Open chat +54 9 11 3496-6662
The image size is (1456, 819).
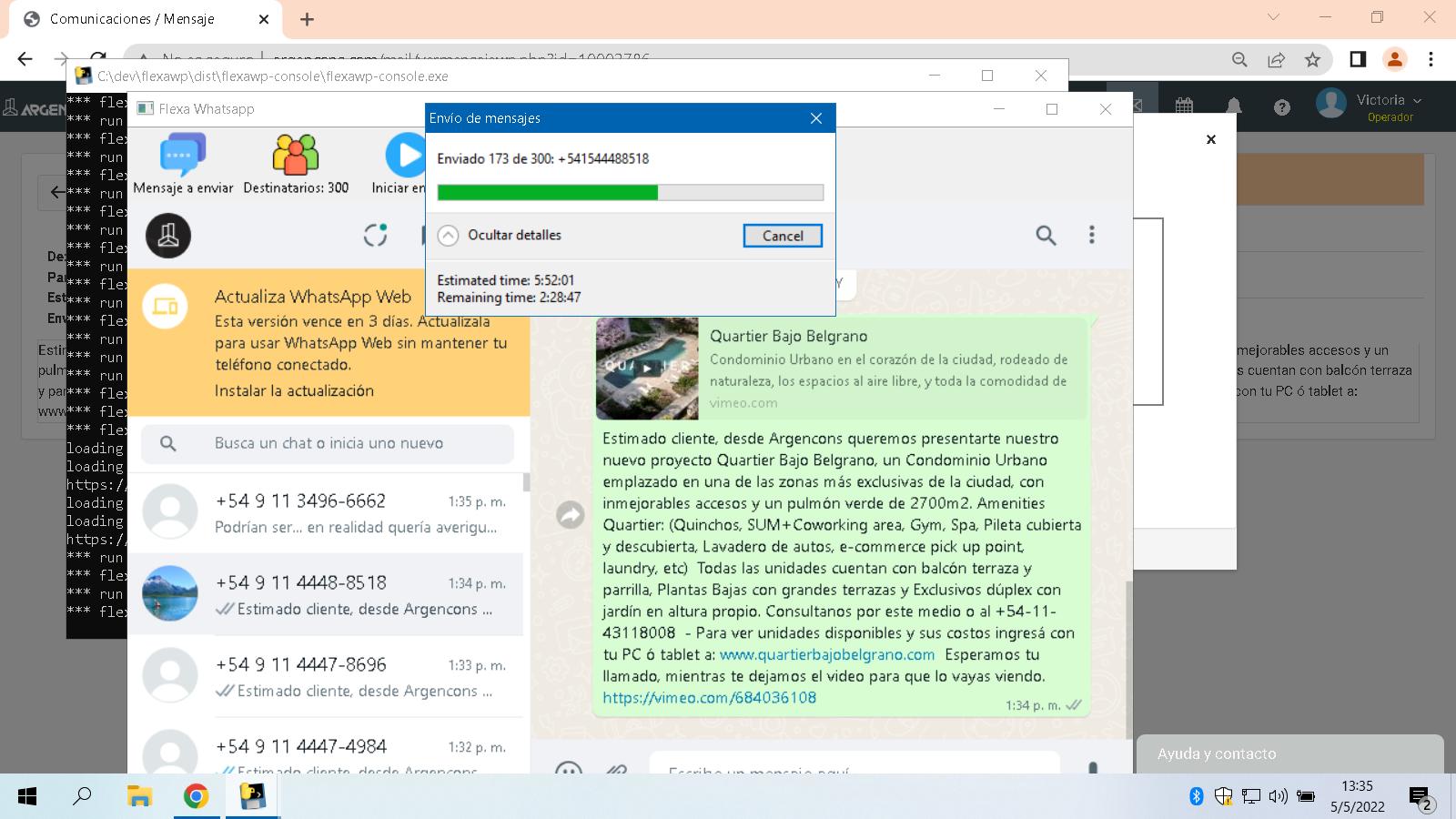pyautogui.click(x=326, y=512)
